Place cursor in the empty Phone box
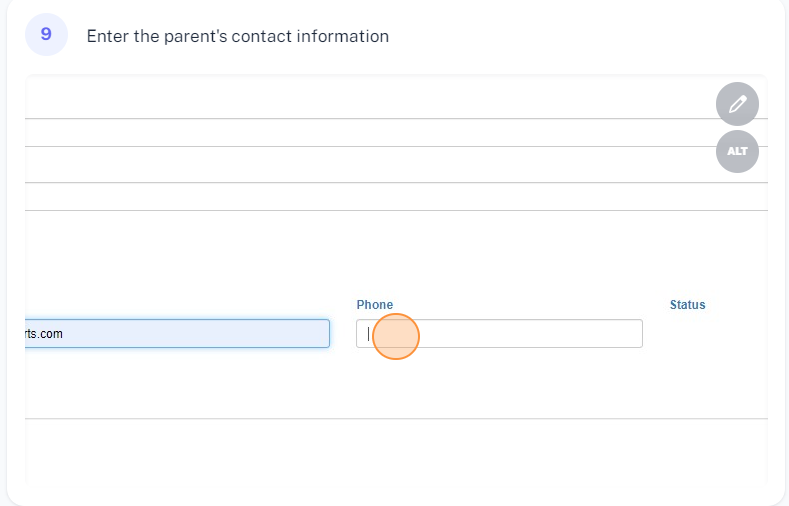The height and width of the screenshot is (506, 789). click(x=520, y=334)
